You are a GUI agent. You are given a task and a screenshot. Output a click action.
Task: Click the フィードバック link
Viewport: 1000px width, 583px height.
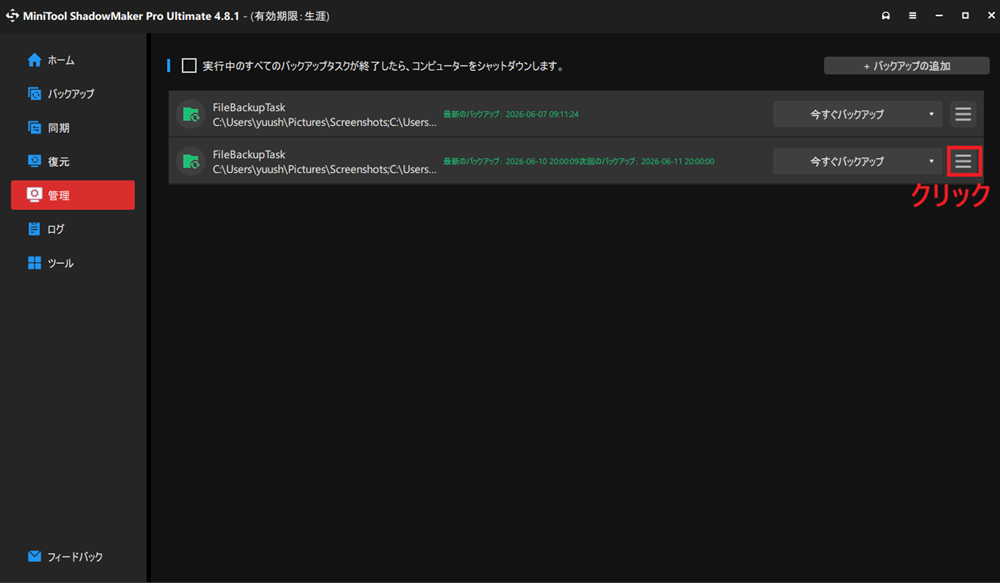75,556
